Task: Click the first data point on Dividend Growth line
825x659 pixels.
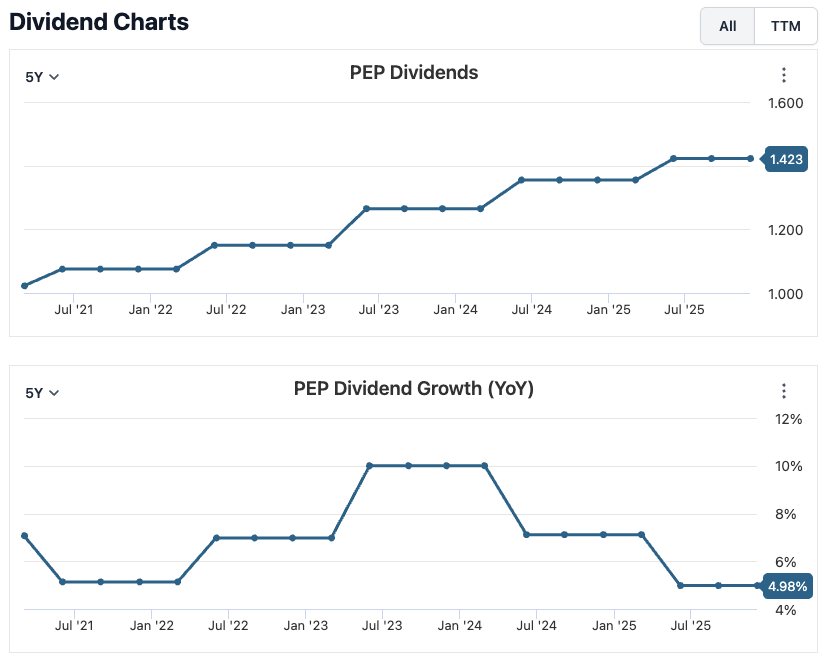Action: click(24, 536)
